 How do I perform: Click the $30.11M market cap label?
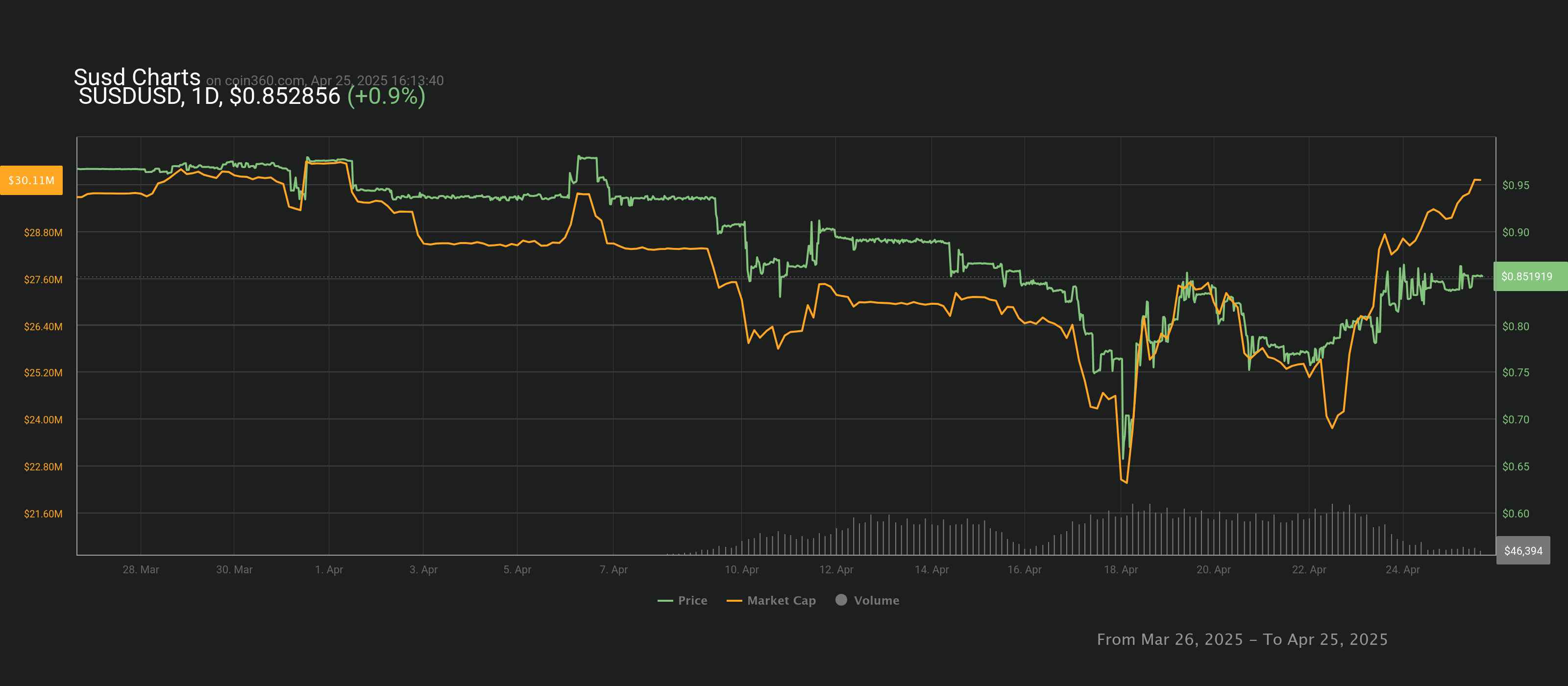[x=32, y=180]
